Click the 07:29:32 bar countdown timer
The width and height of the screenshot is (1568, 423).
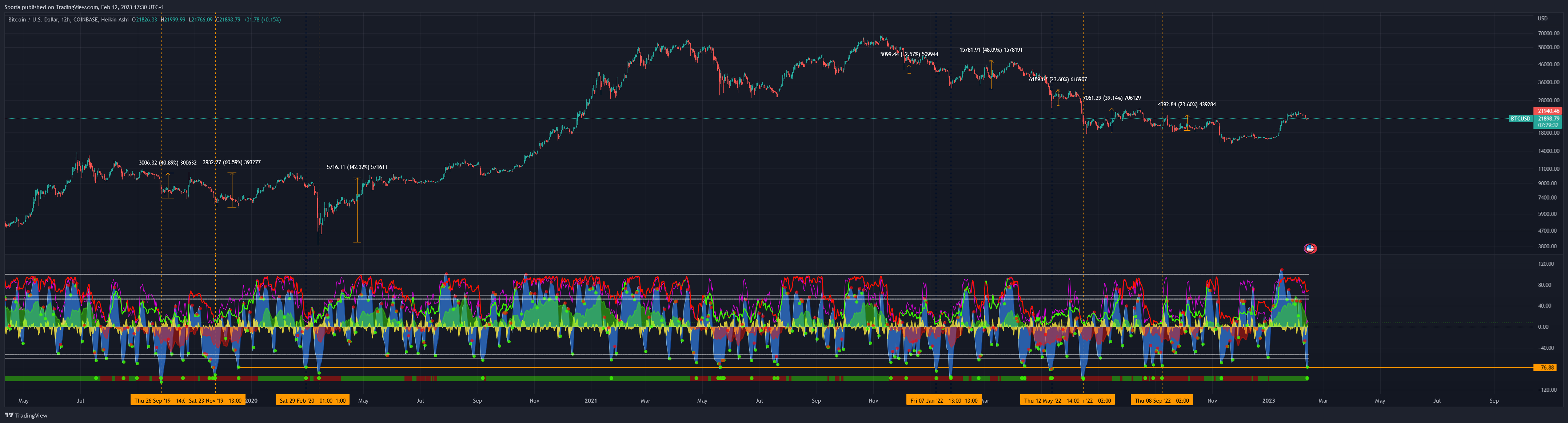pos(1548,125)
